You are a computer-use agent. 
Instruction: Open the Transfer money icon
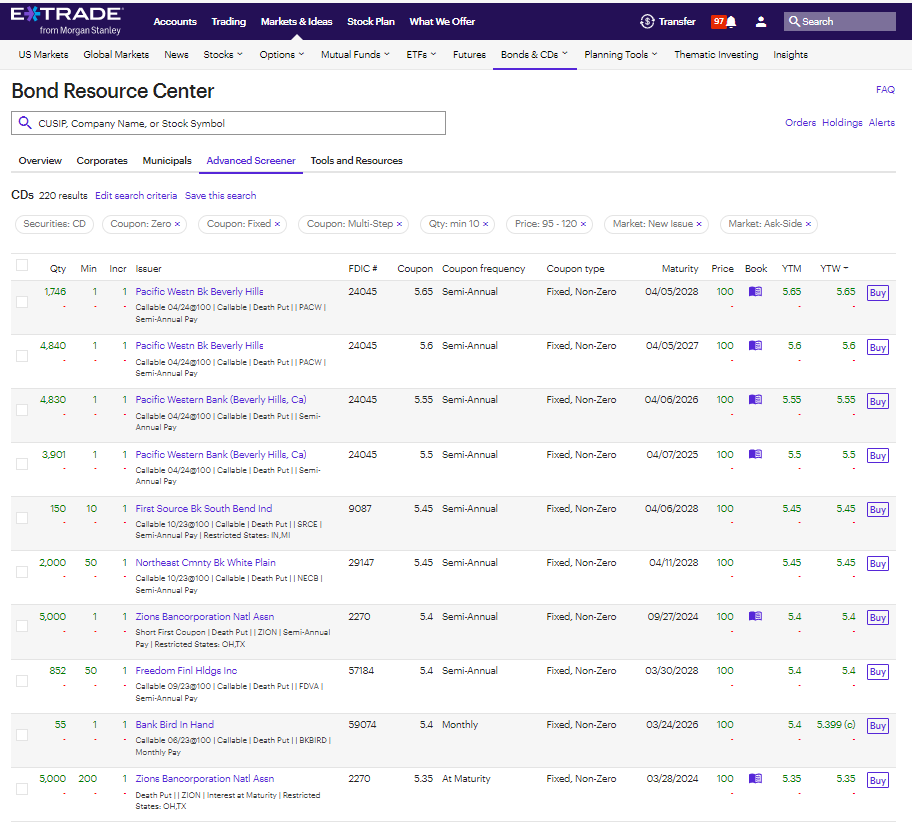pos(647,22)
